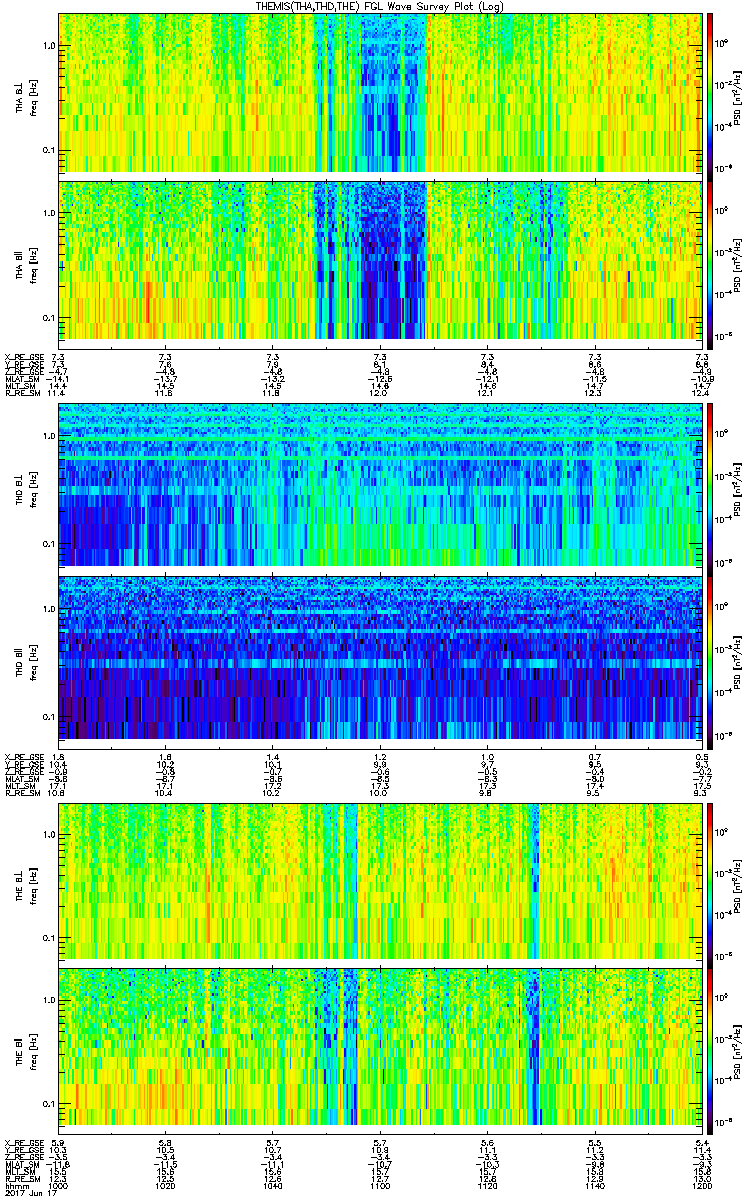Screen dimensions: 750x1200
Task: Click the PSD color bar beside THE B-parallel panel
Action: click(x=710, y=1049)
